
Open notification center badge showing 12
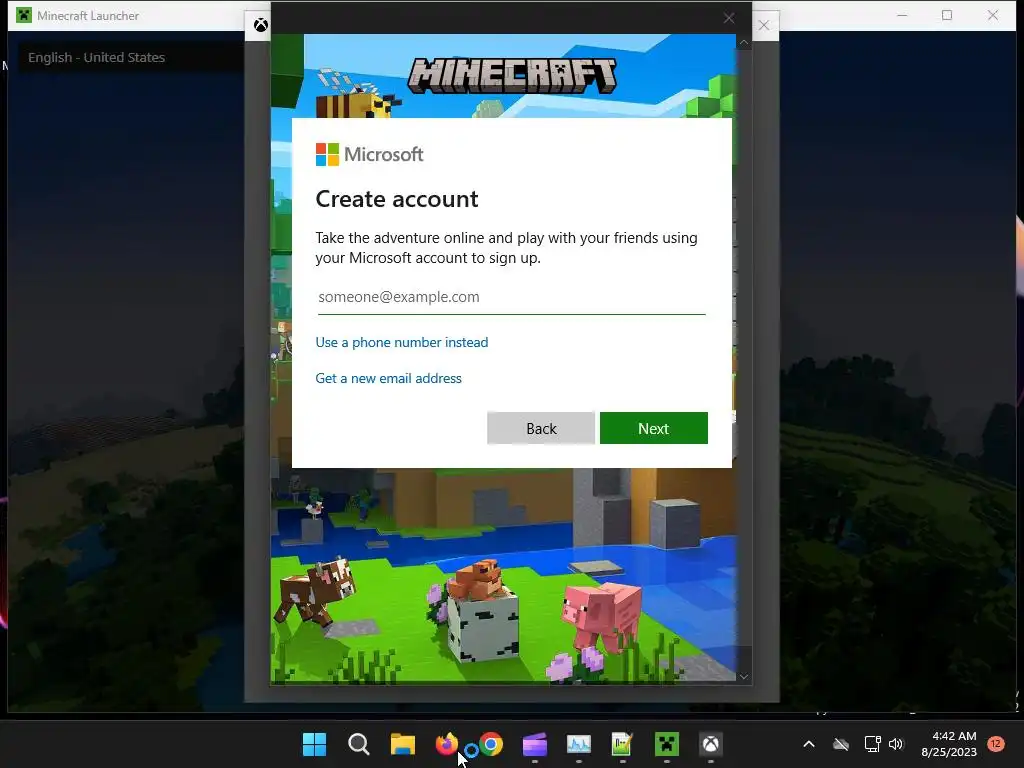[x=996, y=743]
